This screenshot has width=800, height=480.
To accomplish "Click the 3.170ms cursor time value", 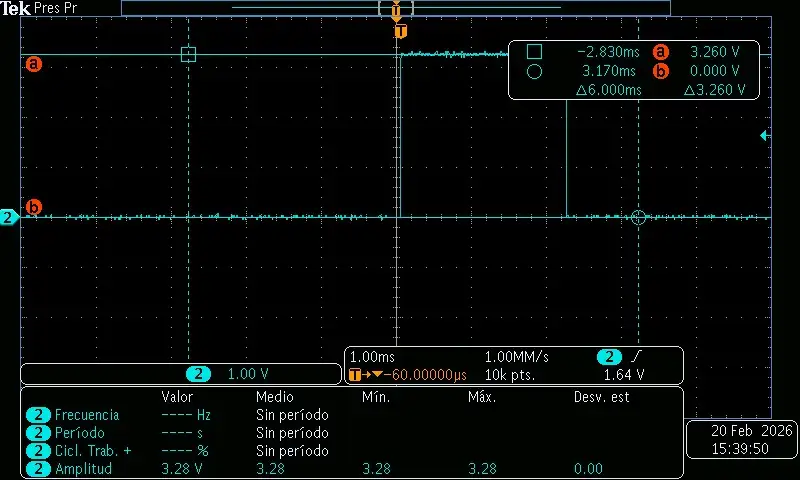I will [609, 70].
